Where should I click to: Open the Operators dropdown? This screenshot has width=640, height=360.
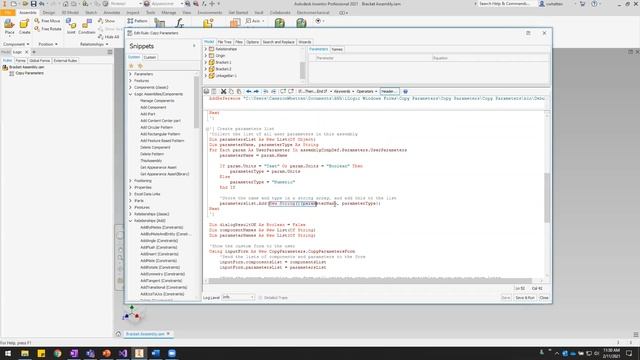[367, 91]
